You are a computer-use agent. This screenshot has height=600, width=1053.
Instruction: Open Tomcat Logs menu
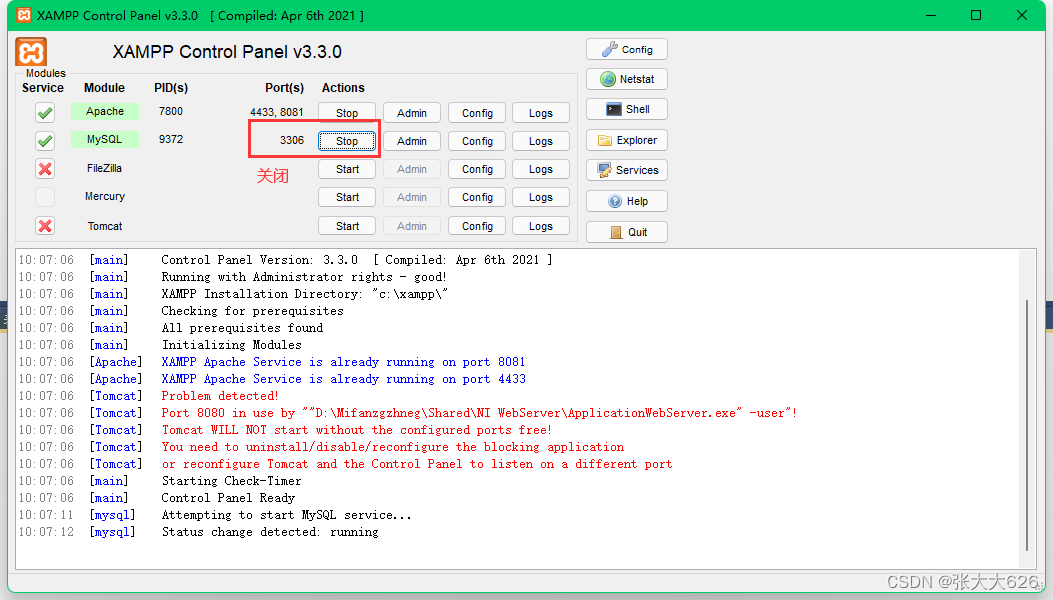point(541,226)
